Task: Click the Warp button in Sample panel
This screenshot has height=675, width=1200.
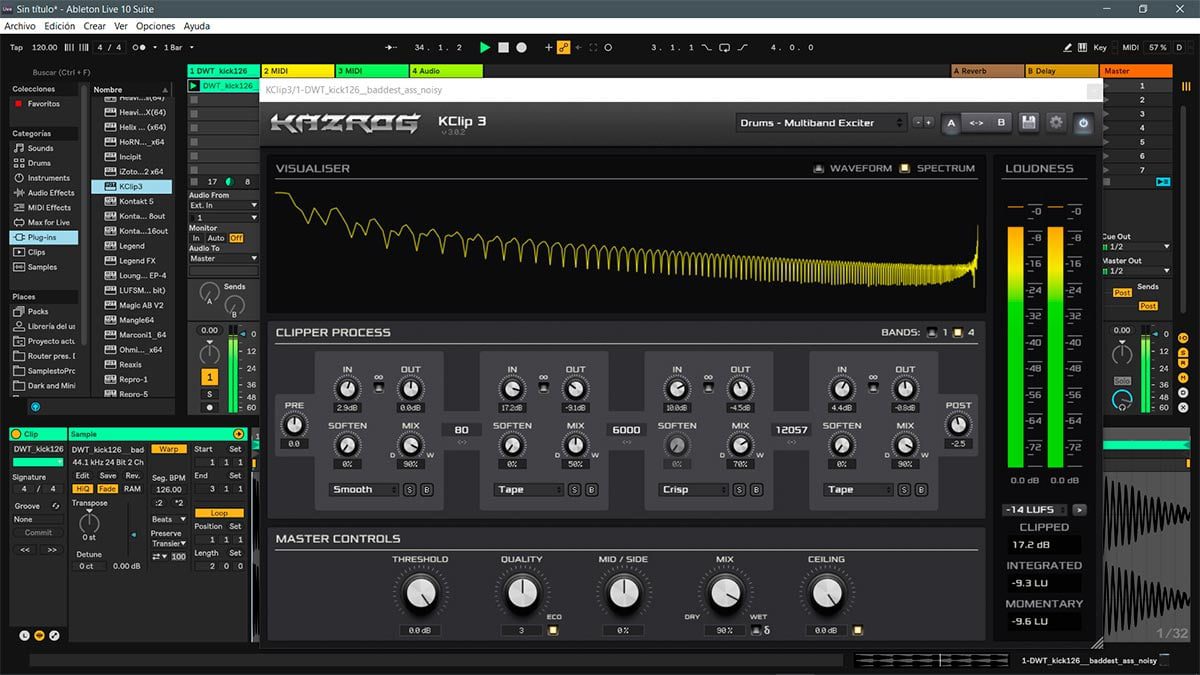Action: [169, 449]
